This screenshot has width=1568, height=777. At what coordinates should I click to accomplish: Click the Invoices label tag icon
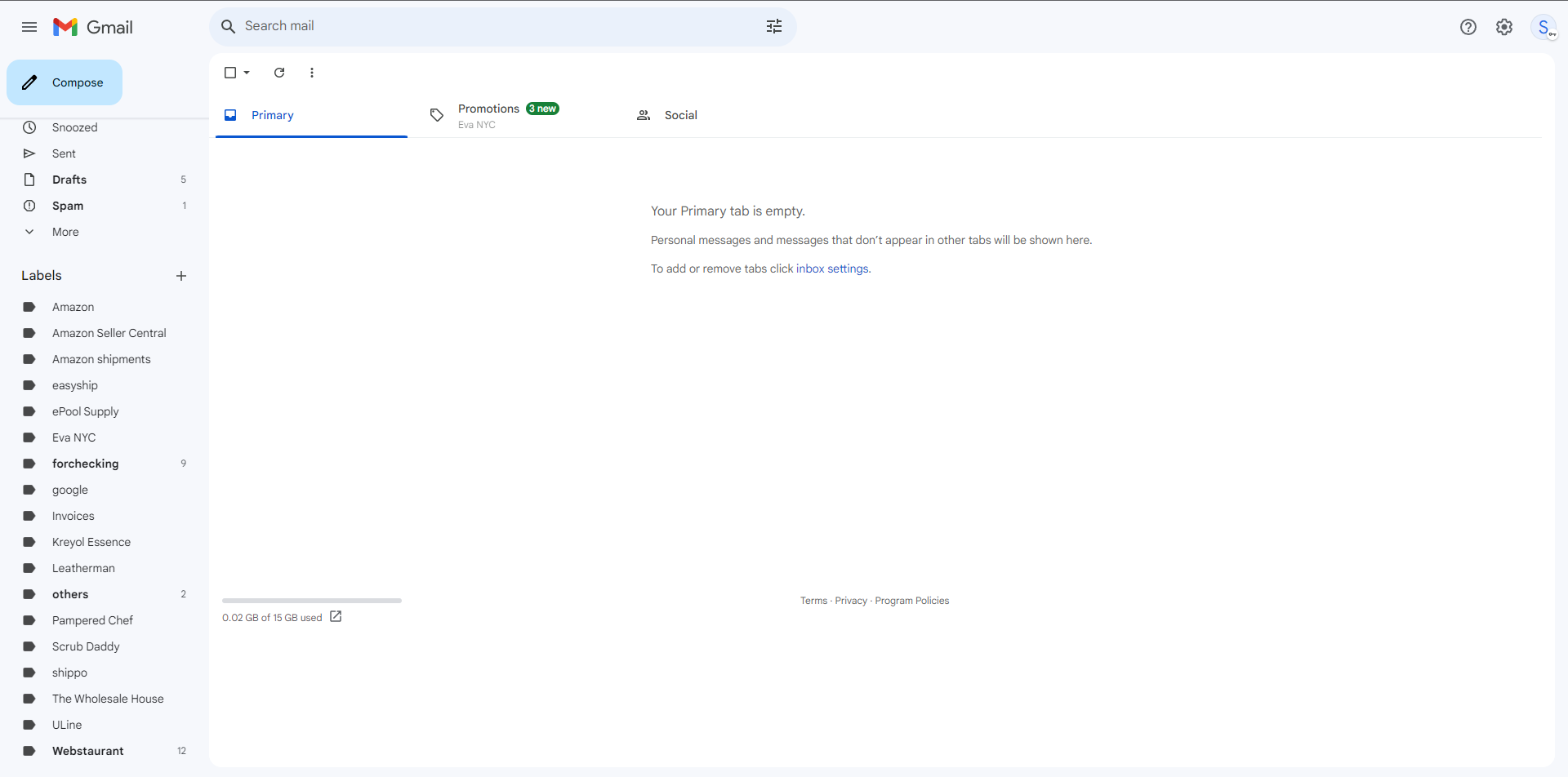tap(29, 516)
